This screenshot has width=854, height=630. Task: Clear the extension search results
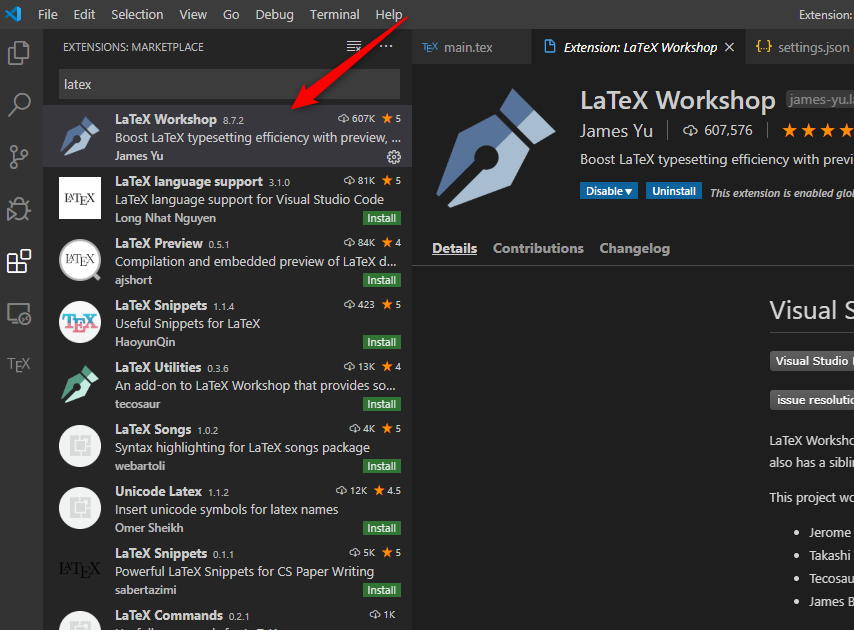tap(354, 46)
